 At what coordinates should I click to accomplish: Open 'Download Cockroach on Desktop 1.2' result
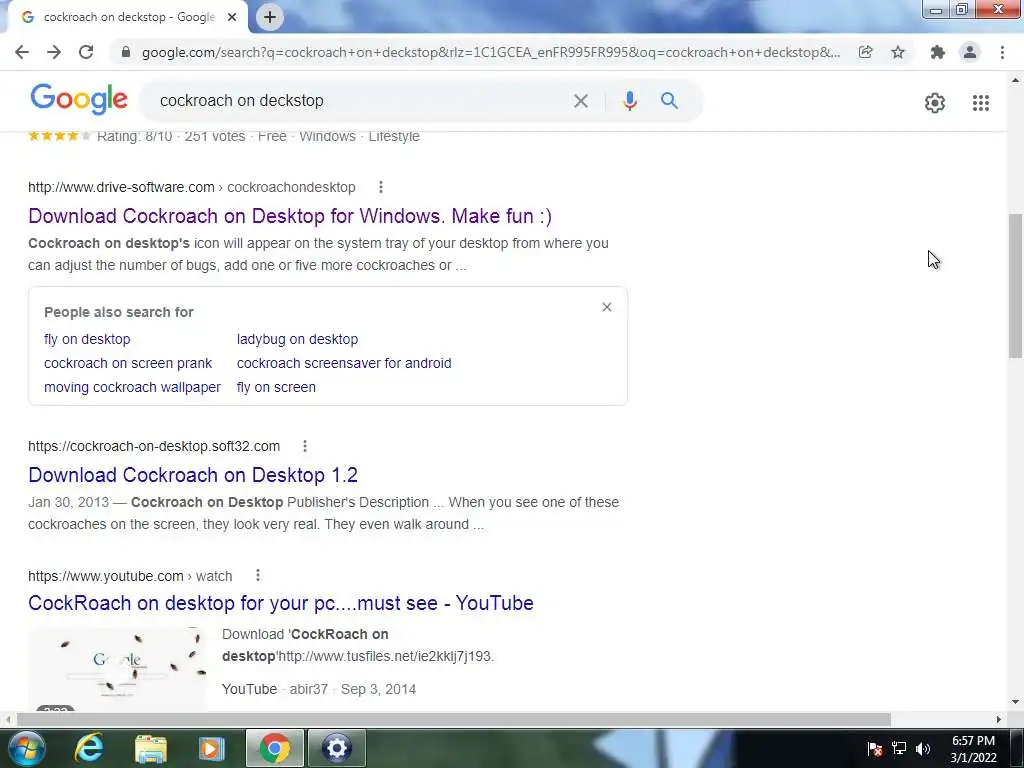[x=193, y=475]
